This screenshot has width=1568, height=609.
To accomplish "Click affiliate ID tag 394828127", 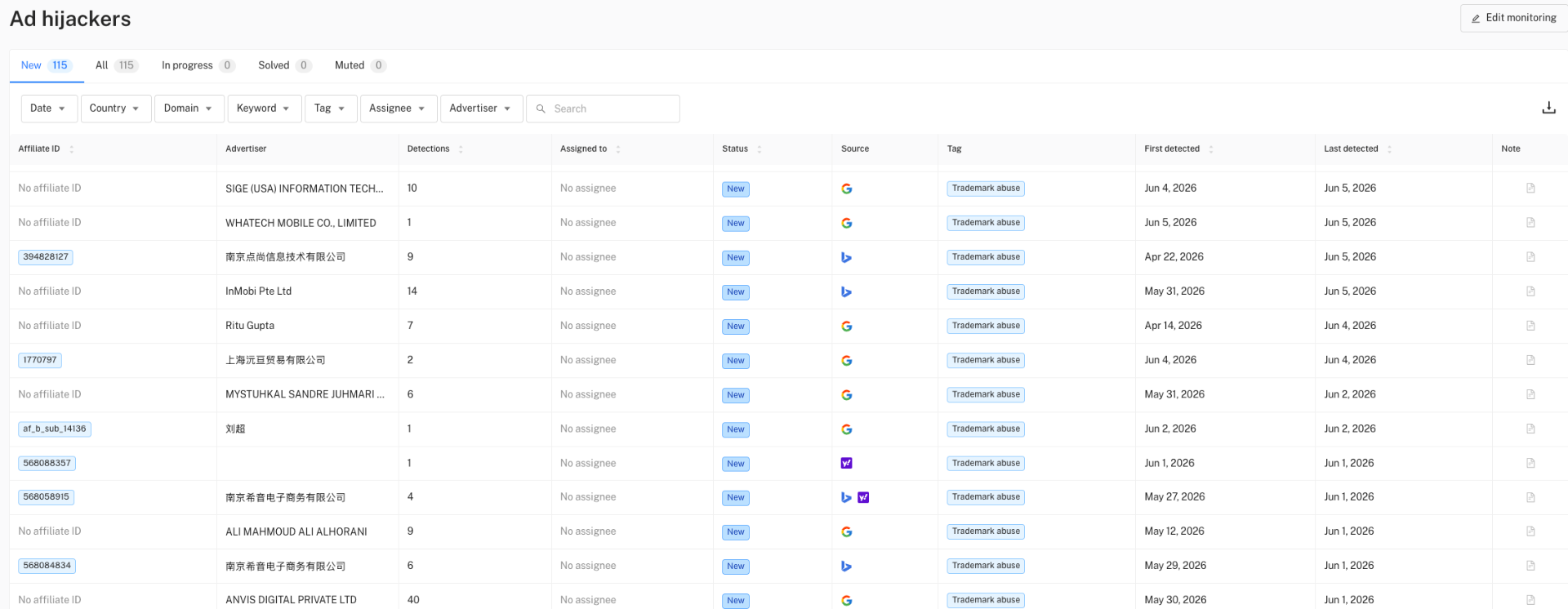I will coord(46,257).
